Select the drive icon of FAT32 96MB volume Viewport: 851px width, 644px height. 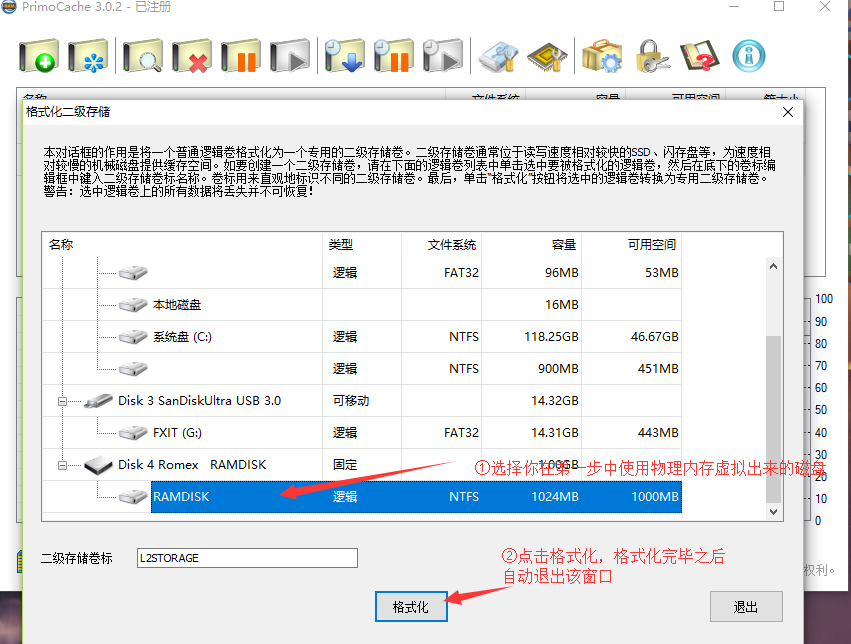coord(133,272)
